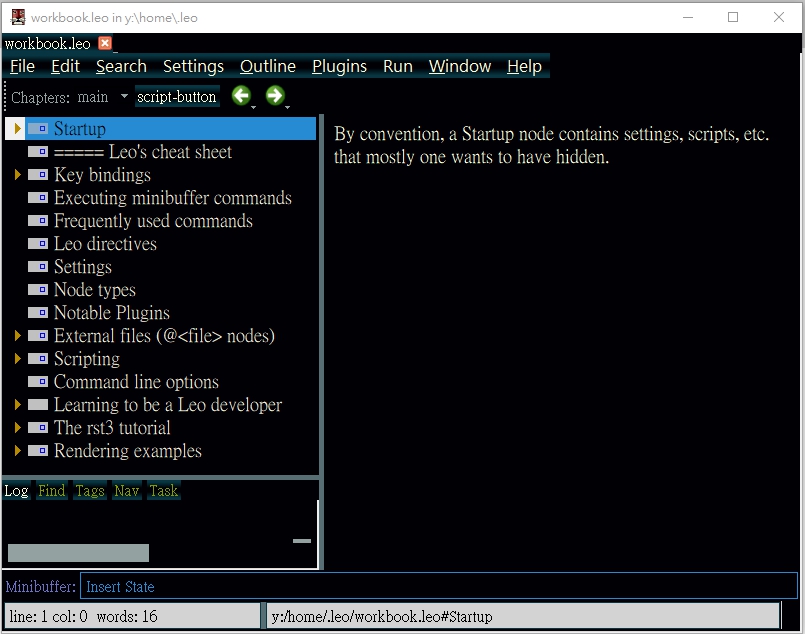Click the Scripting node icon
The height and width of the screenshot is (634, 805).
37,358
